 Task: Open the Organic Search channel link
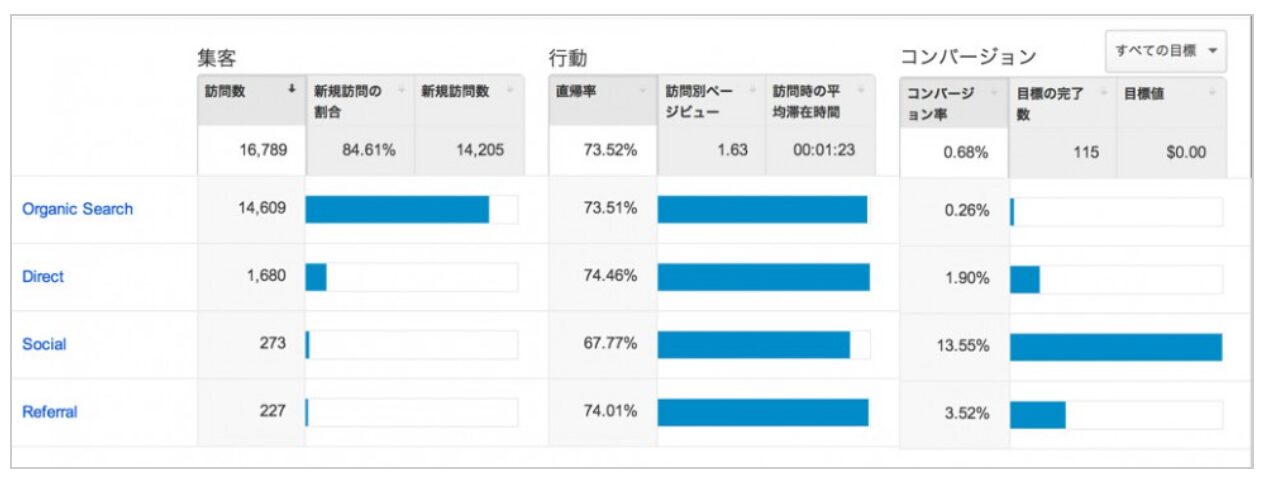[77, 209]
